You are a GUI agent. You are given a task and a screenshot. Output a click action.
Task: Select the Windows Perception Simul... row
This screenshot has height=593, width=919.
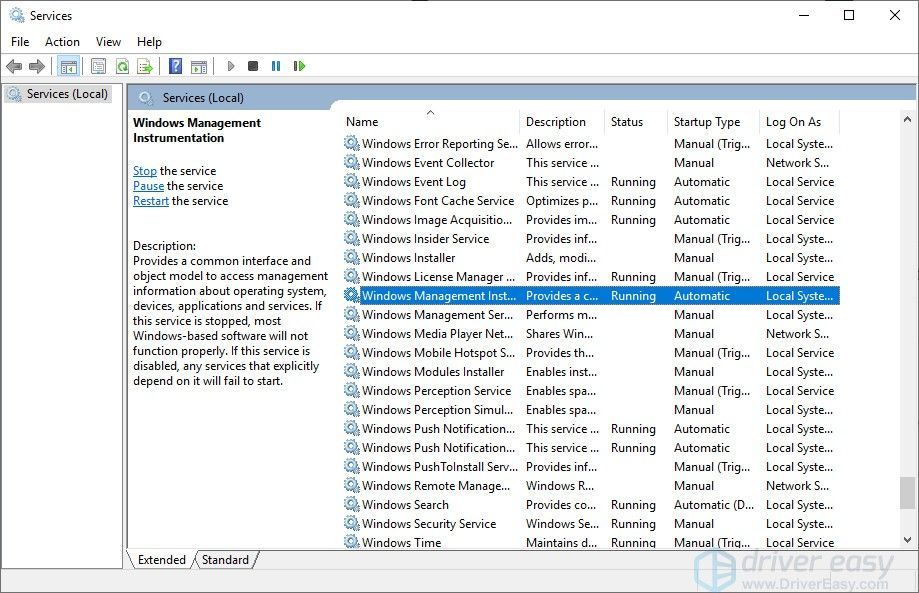[591, 410]
